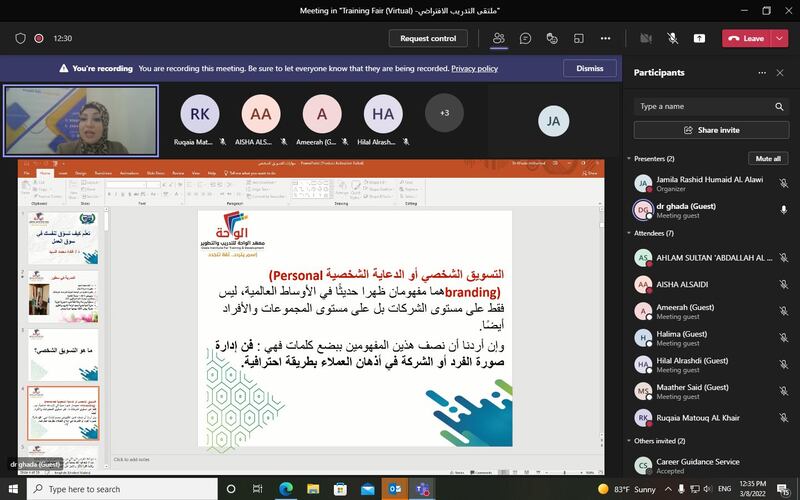Click the taskbar search box
Image resolution: width=800 pixels, height=500 pixels.
[x=122, y=489]
